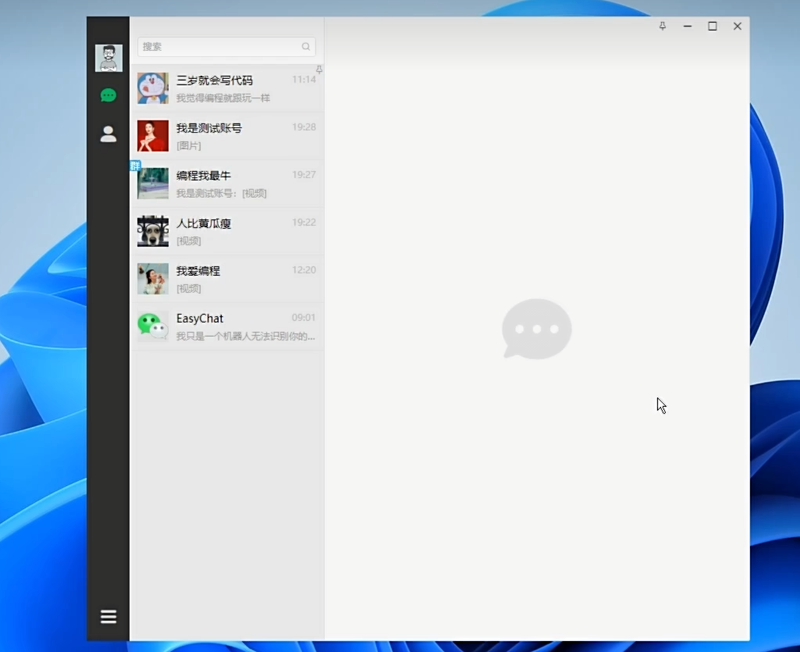Select the 编程我最牛 group conversation

pos(230,184)
